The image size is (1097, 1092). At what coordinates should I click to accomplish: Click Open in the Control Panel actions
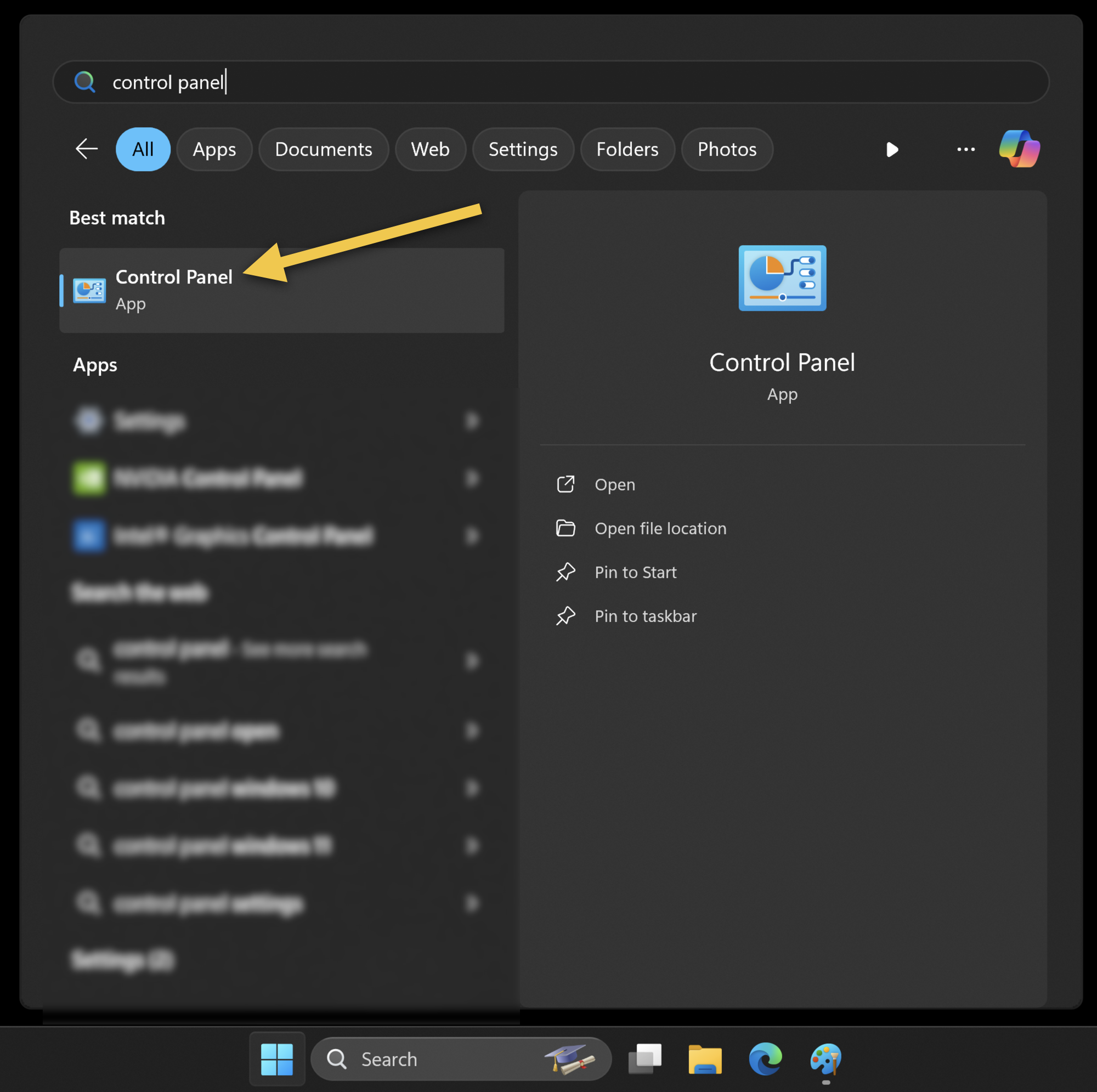pyautogui.click(x=614, y=484)
